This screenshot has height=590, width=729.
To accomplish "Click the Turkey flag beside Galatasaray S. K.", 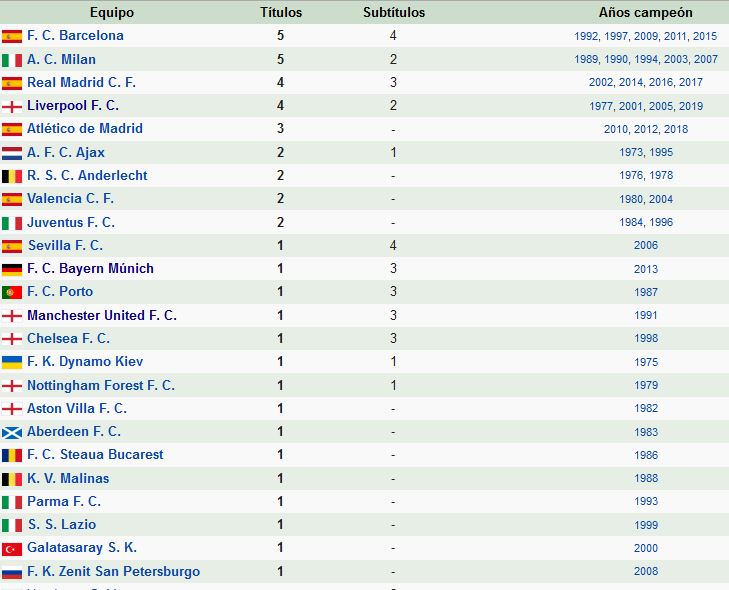I will coord(12,549).
